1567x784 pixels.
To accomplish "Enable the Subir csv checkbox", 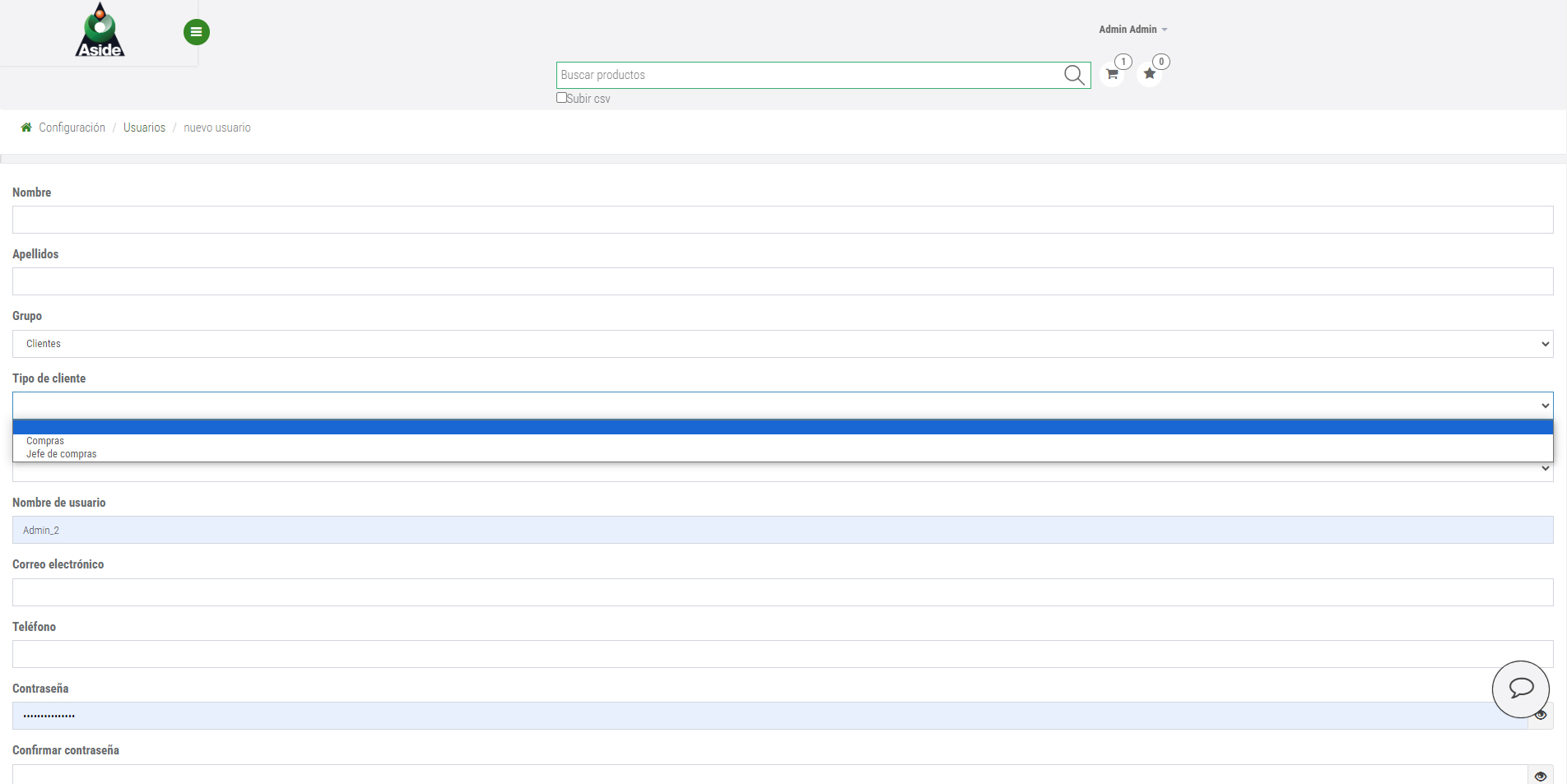I will pyautogui.click(x=561, y=98).
